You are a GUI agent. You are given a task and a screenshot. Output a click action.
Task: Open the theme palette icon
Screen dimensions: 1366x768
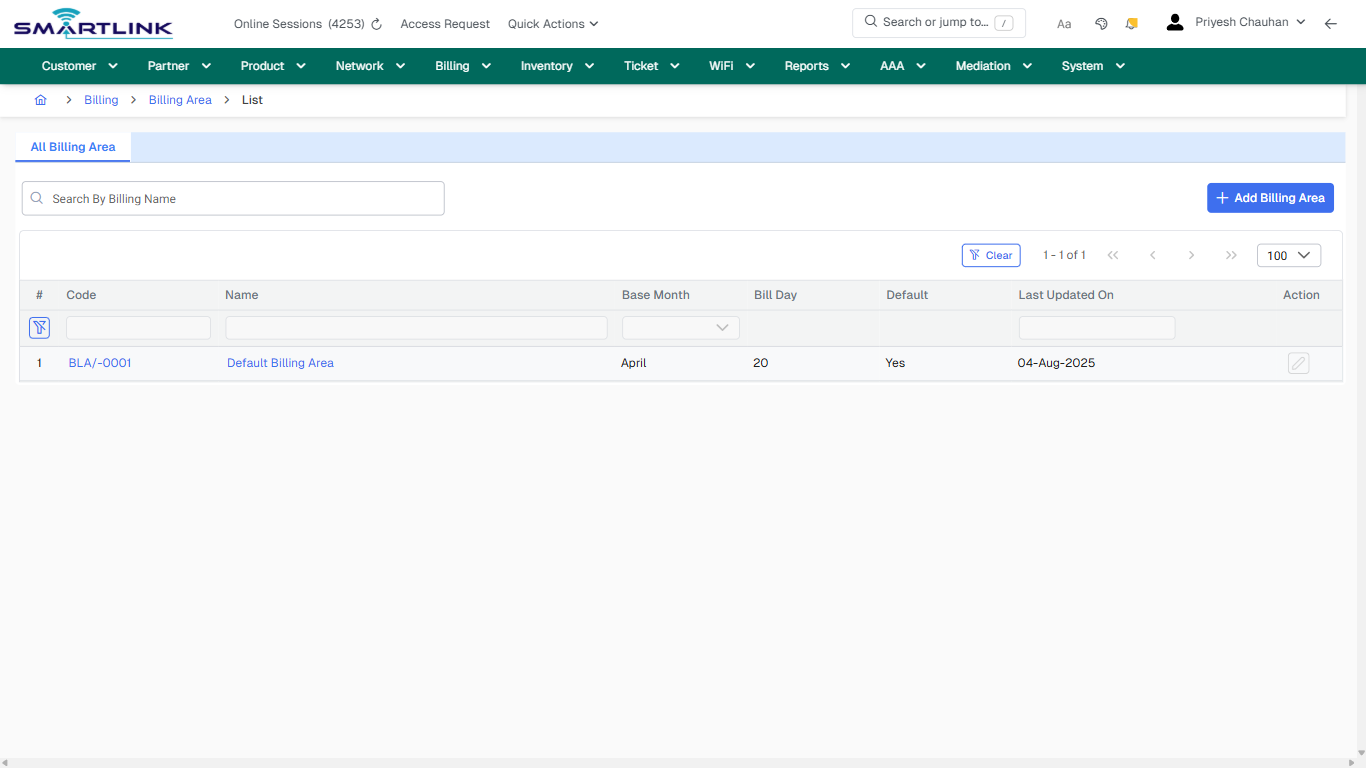click(1101, 23)
